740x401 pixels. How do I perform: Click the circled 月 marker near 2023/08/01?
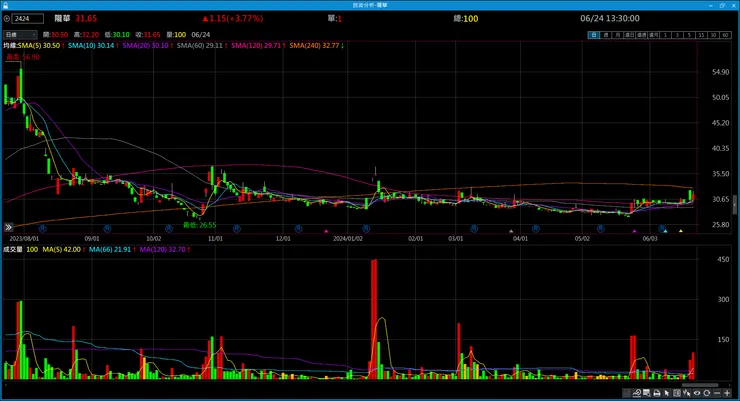click(x=42, y=228)
